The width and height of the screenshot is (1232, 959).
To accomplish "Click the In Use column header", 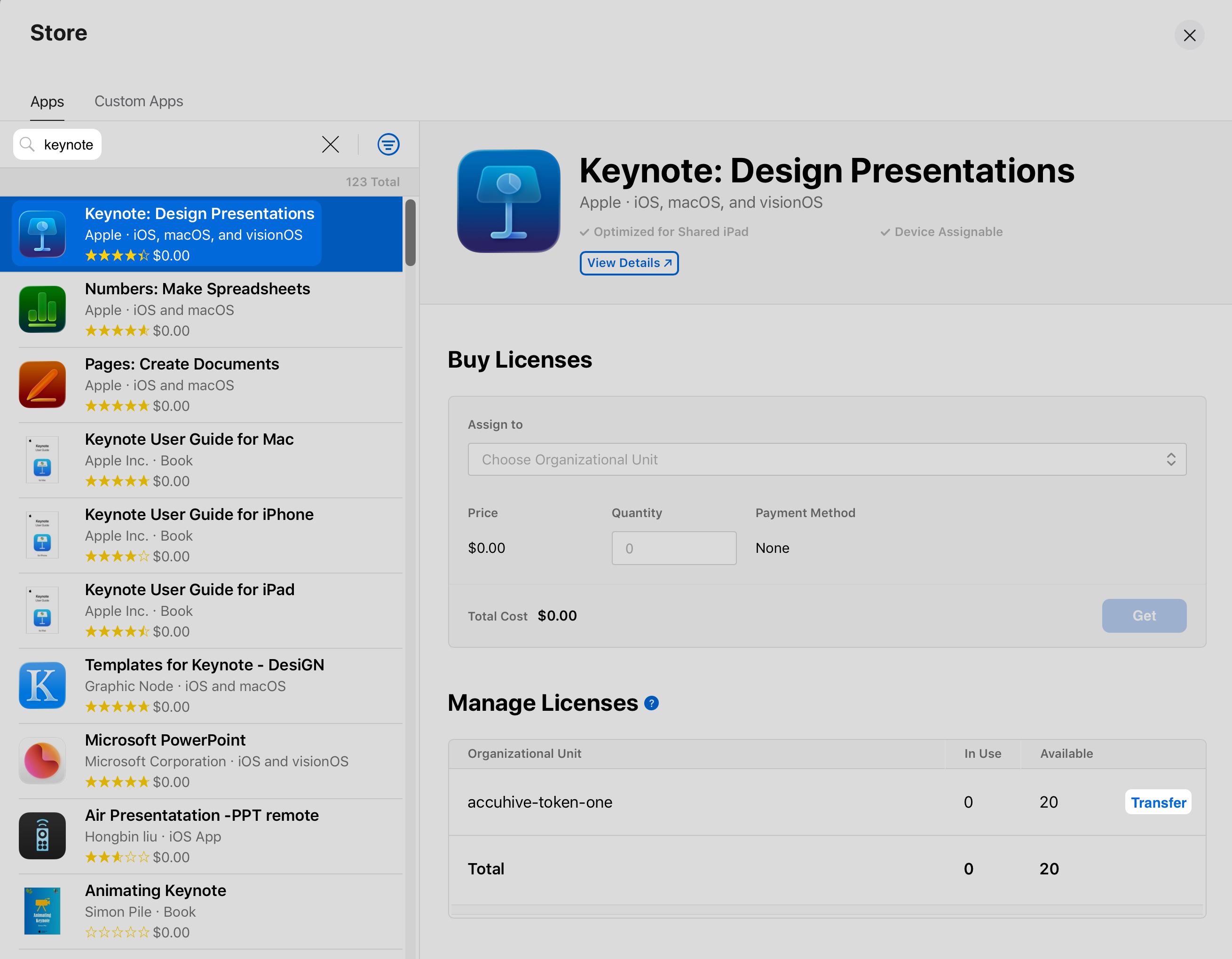I will click(983, 754).
